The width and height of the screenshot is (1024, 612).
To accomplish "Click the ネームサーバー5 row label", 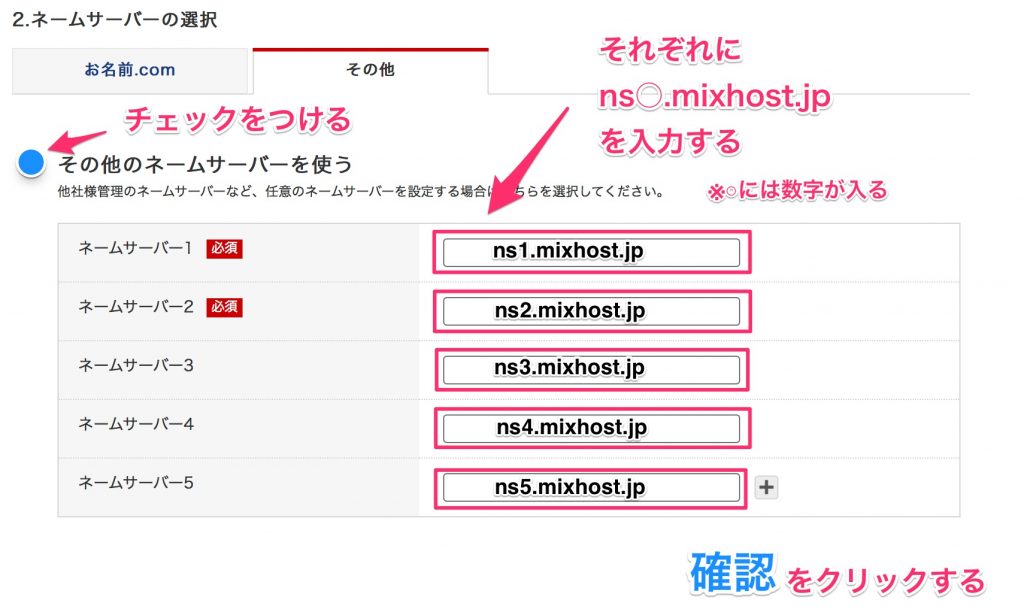I will (x=135, y=483).
